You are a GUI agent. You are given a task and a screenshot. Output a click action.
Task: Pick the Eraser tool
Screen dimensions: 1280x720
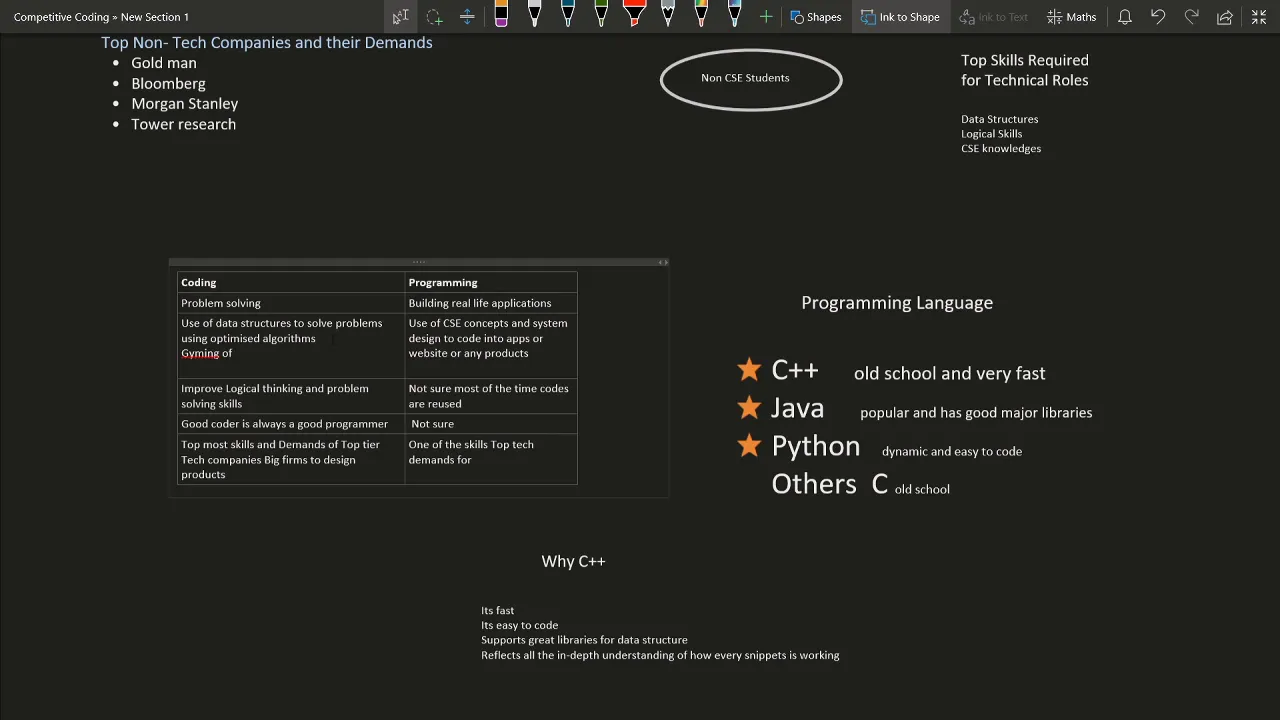coord(501,14)
